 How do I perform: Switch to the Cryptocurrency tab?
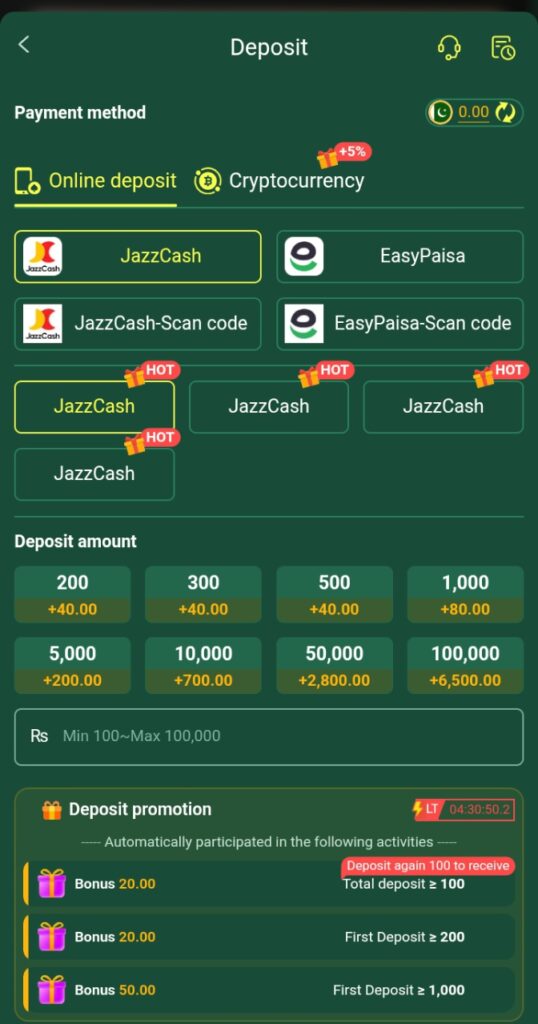279,181
